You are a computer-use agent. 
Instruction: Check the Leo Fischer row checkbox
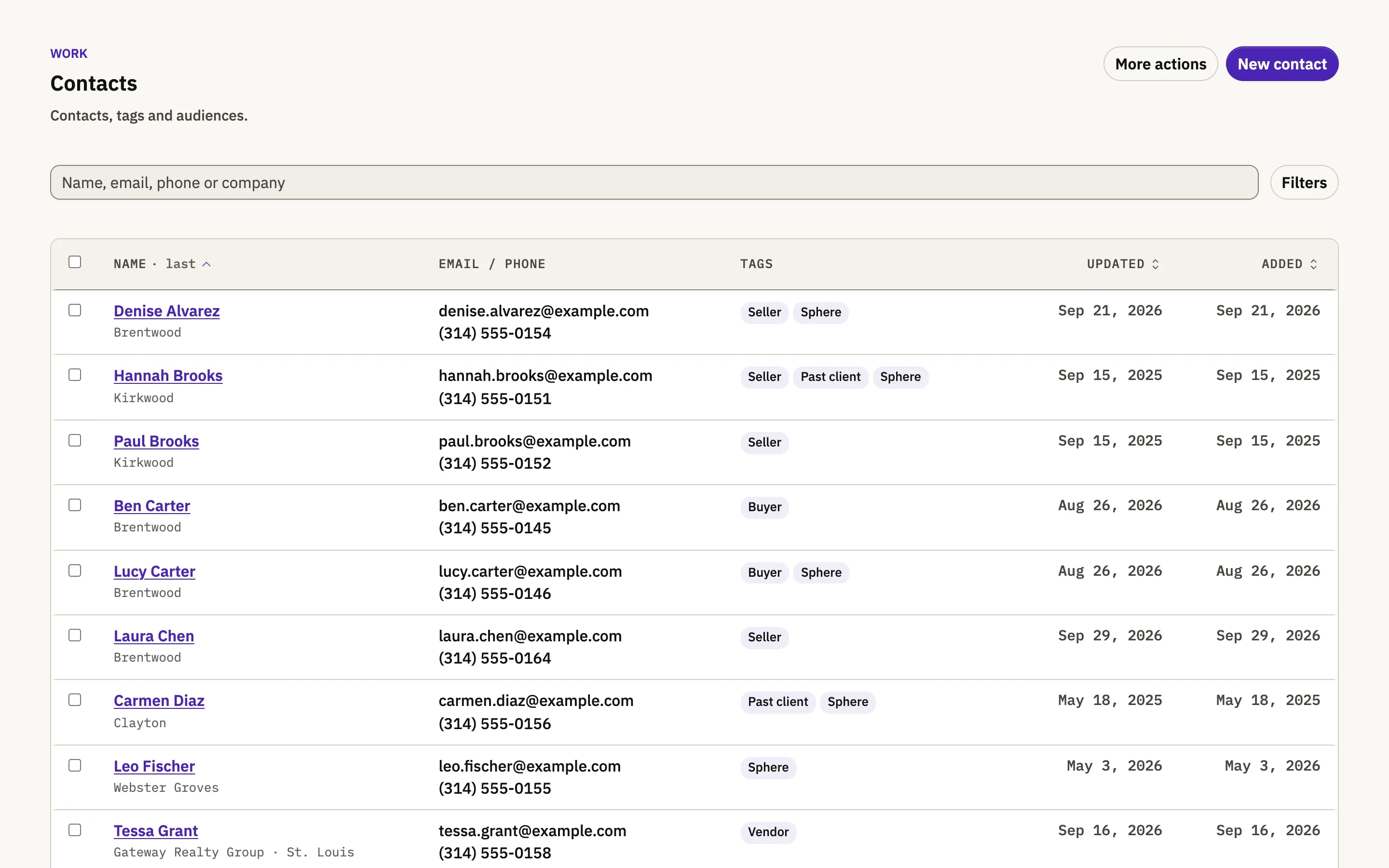click(x=75, y=765)
